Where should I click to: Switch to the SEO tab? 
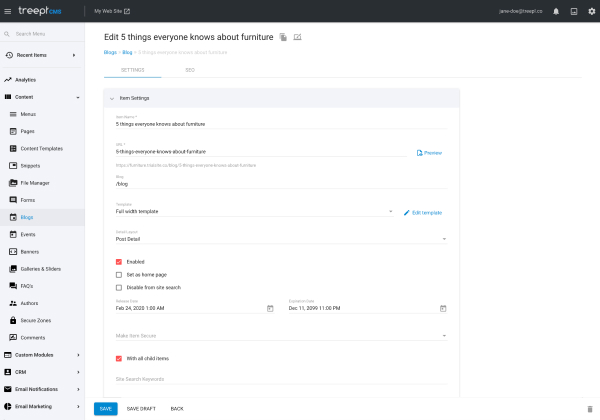click(x=190, y=70)
